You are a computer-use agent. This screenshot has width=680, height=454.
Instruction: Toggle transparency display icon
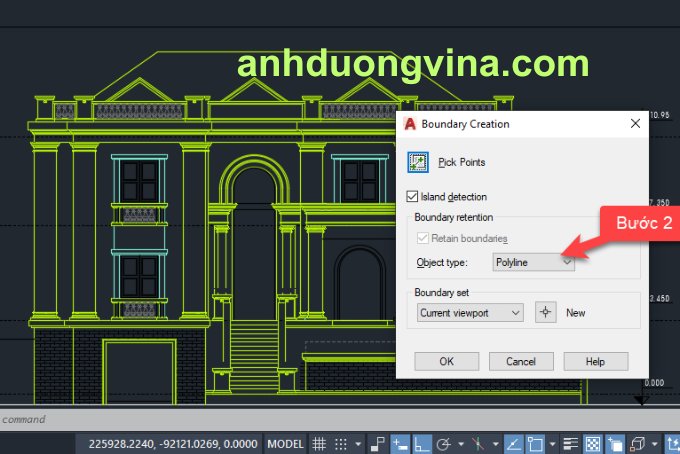tap(592, 444)
